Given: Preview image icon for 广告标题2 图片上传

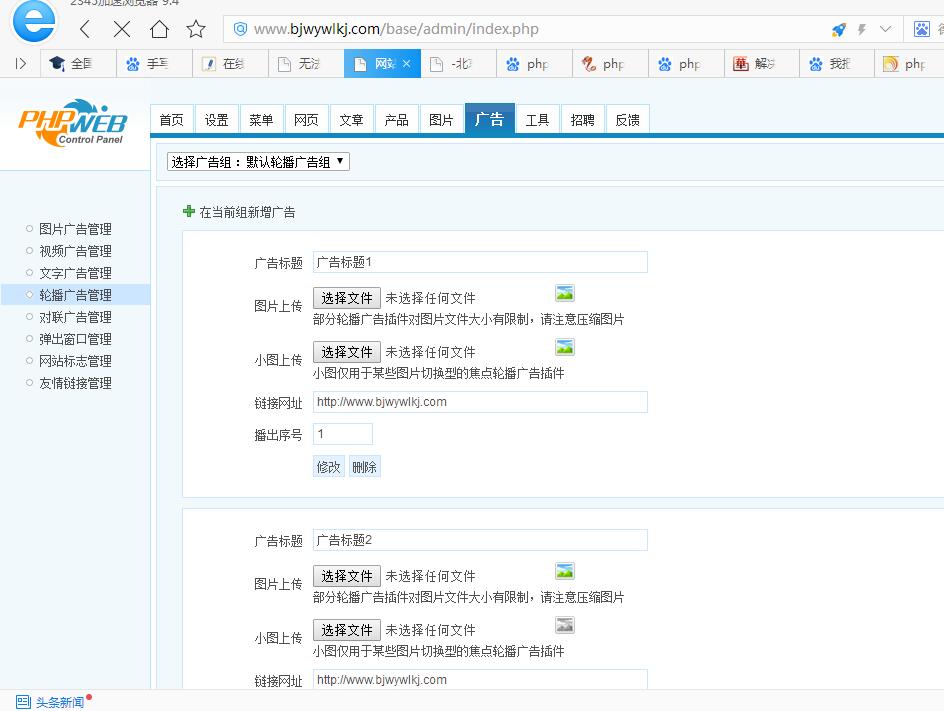Looking at the screenshot, I should coord(565,571).
